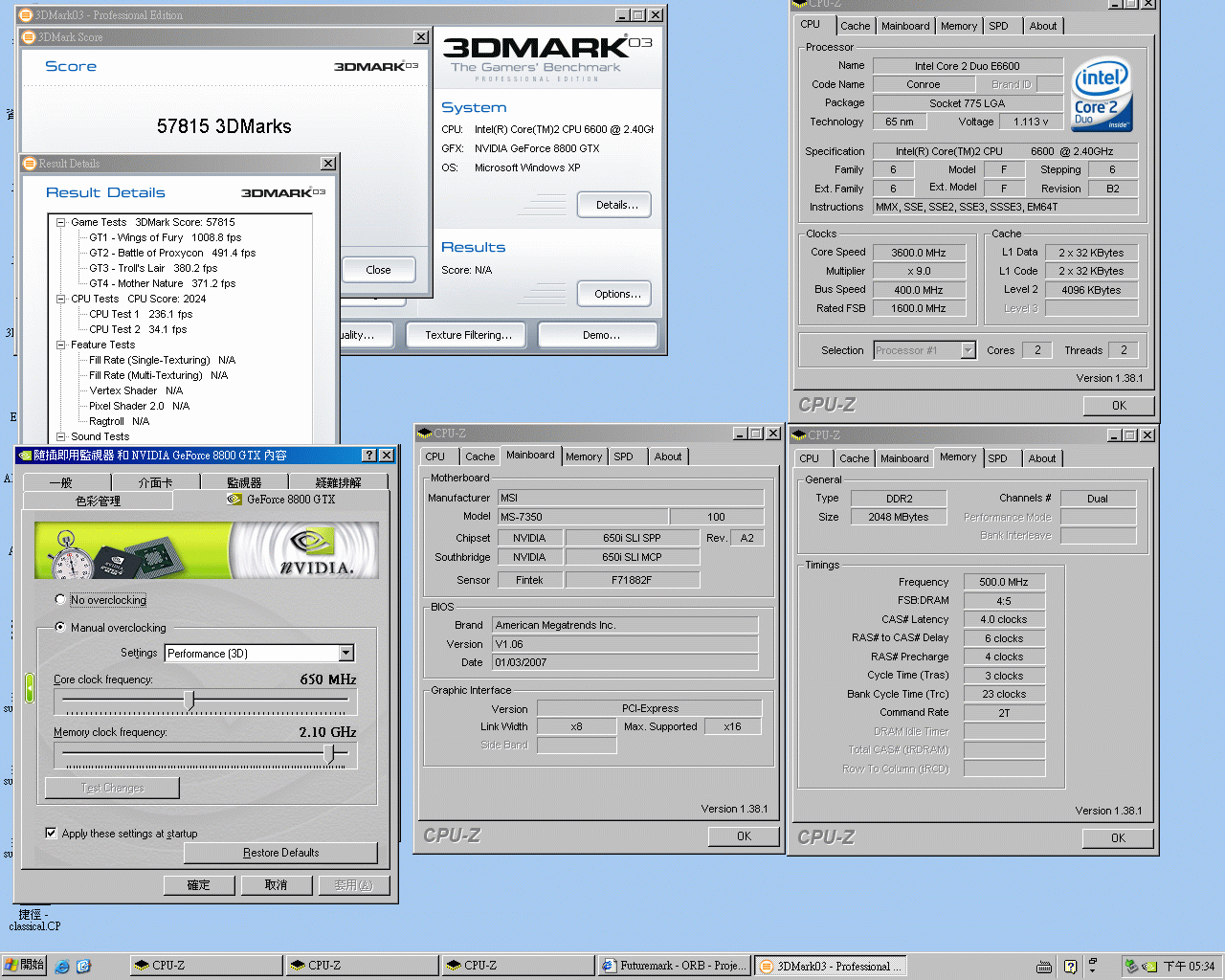Click the 取消 button

[x=277, y=885]
